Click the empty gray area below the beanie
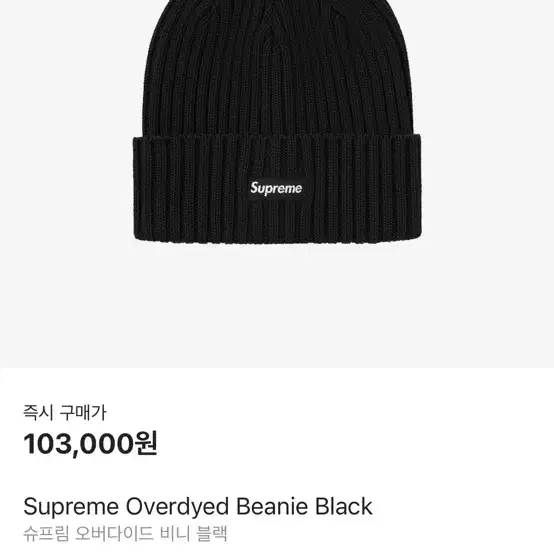 pos(277,307)
